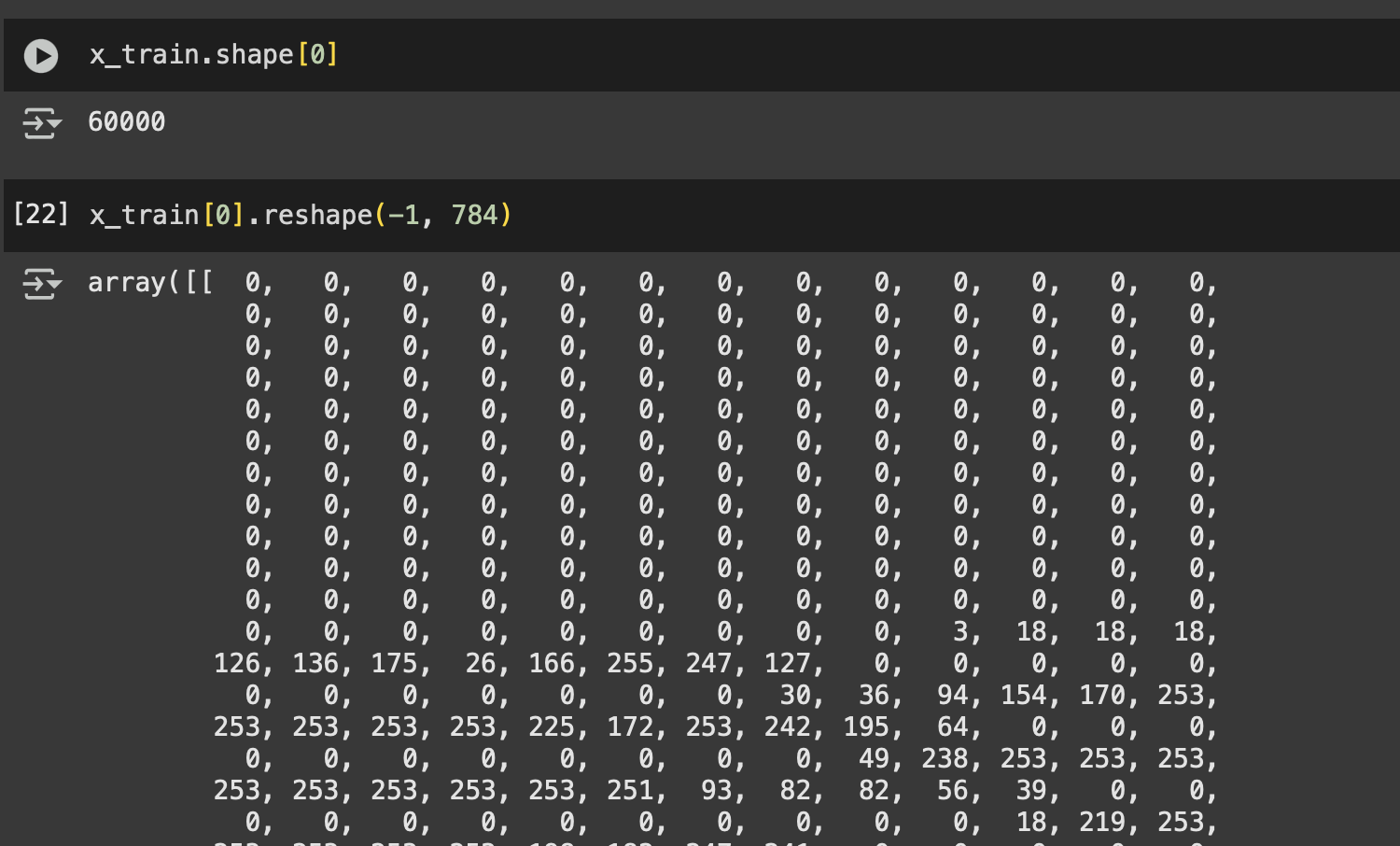
Task: Click the array([[ text in the output
Action: click(149, 283)
